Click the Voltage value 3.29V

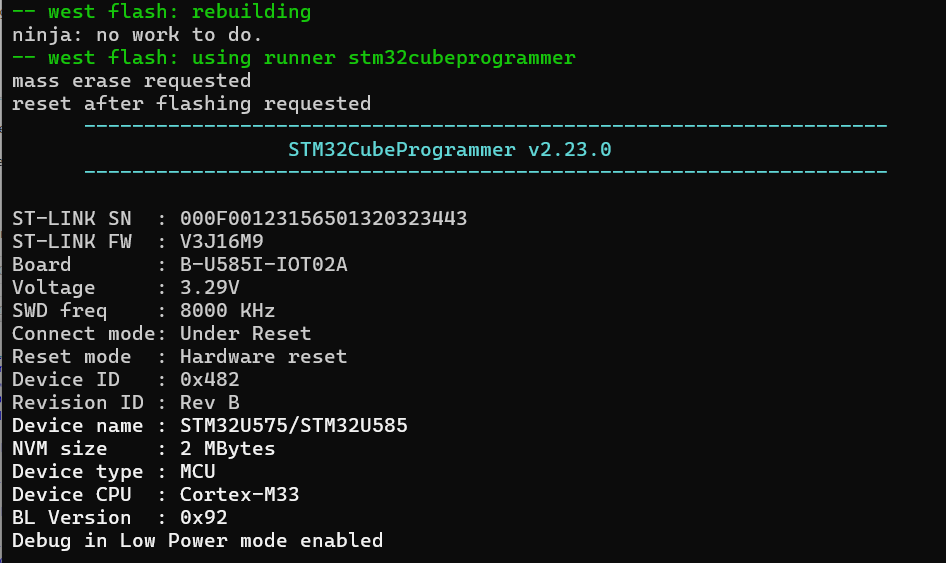209,287
